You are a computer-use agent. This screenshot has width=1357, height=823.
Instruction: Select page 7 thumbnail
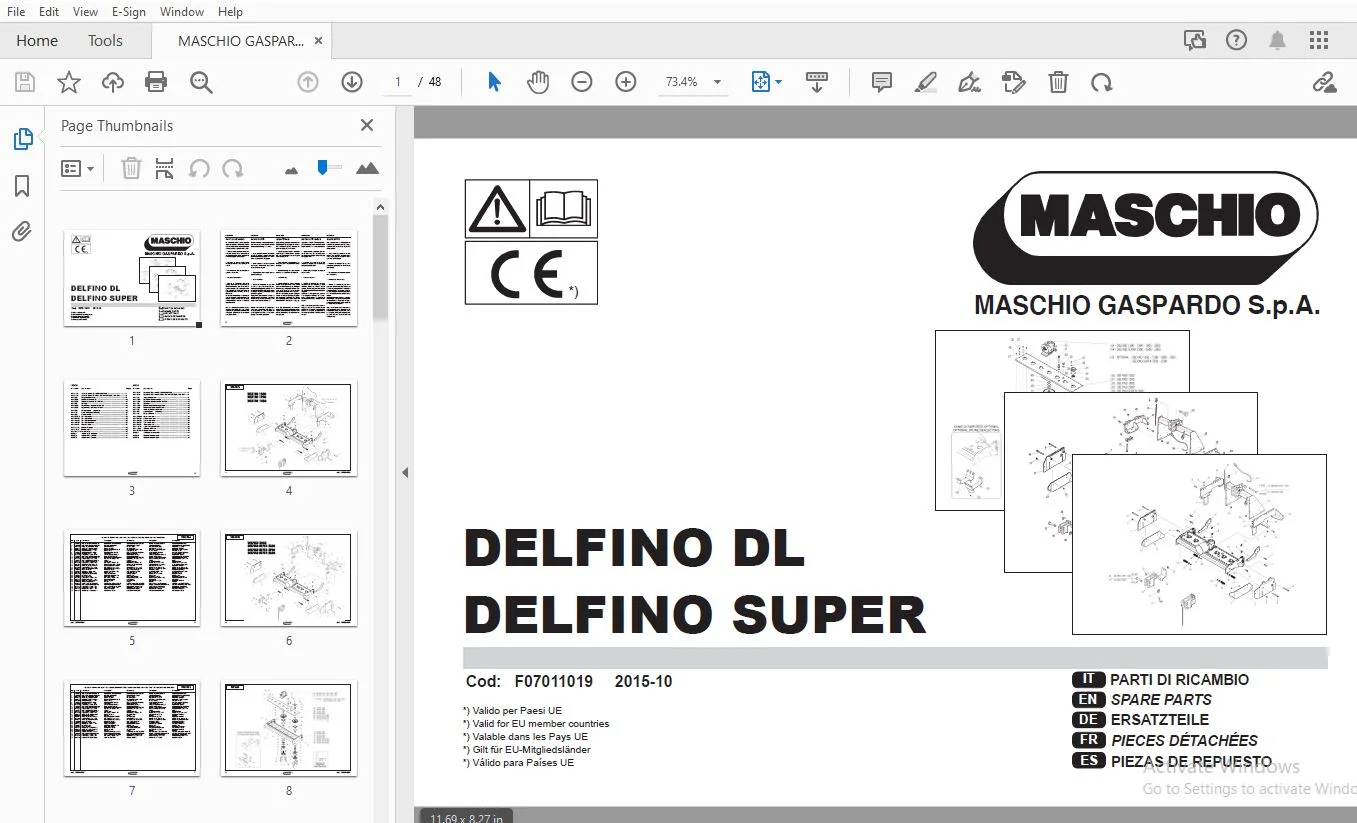point(132,728)
